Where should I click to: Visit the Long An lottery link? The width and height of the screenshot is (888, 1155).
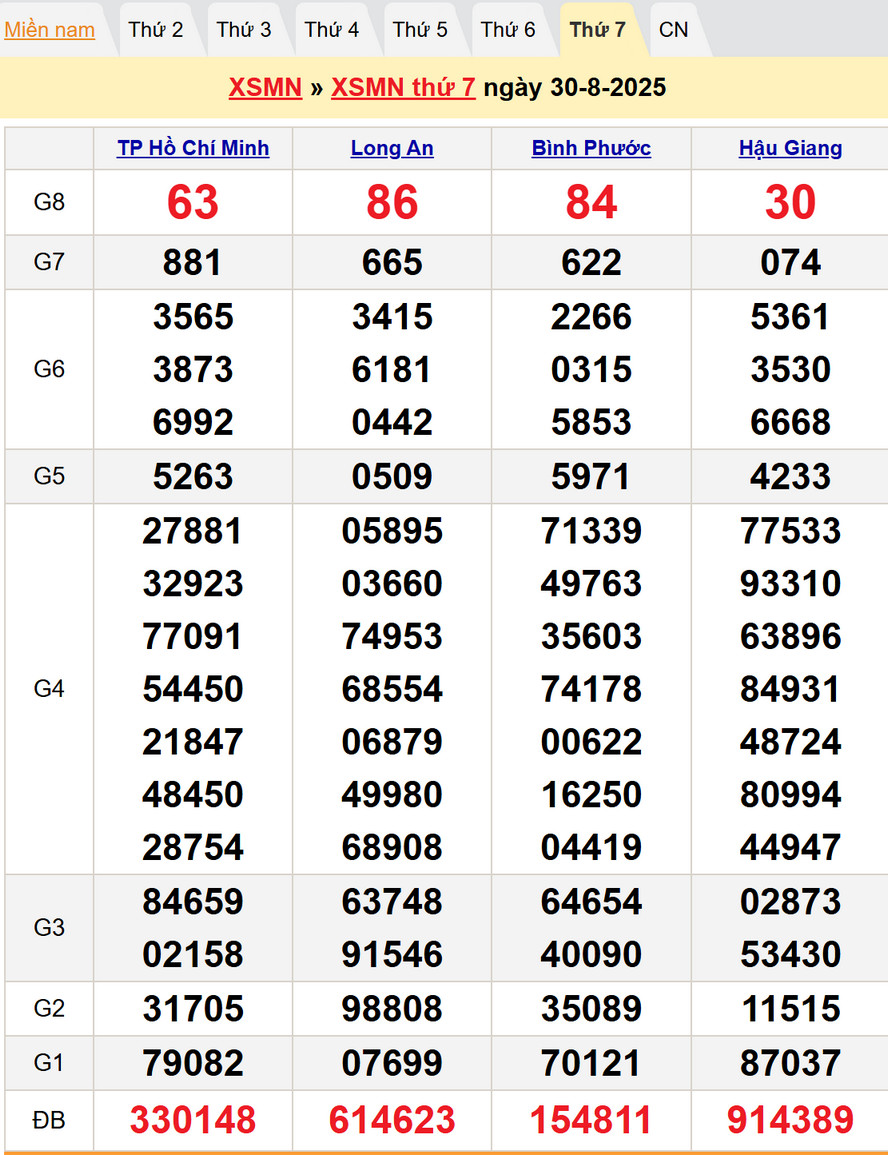(x=392, y=148)
